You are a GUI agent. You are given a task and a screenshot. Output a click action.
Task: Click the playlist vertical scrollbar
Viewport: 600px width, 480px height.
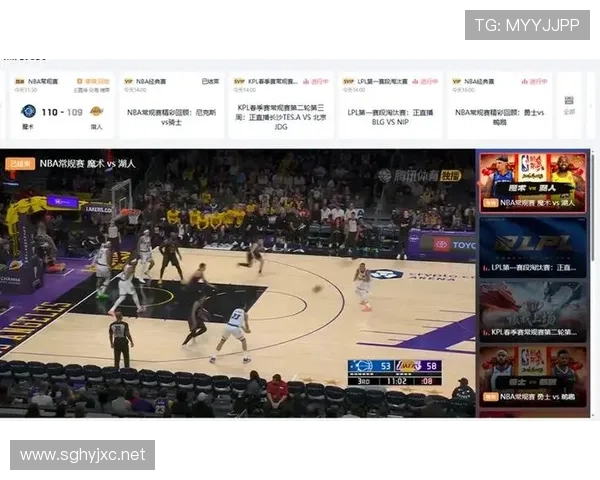pos(593,207)
